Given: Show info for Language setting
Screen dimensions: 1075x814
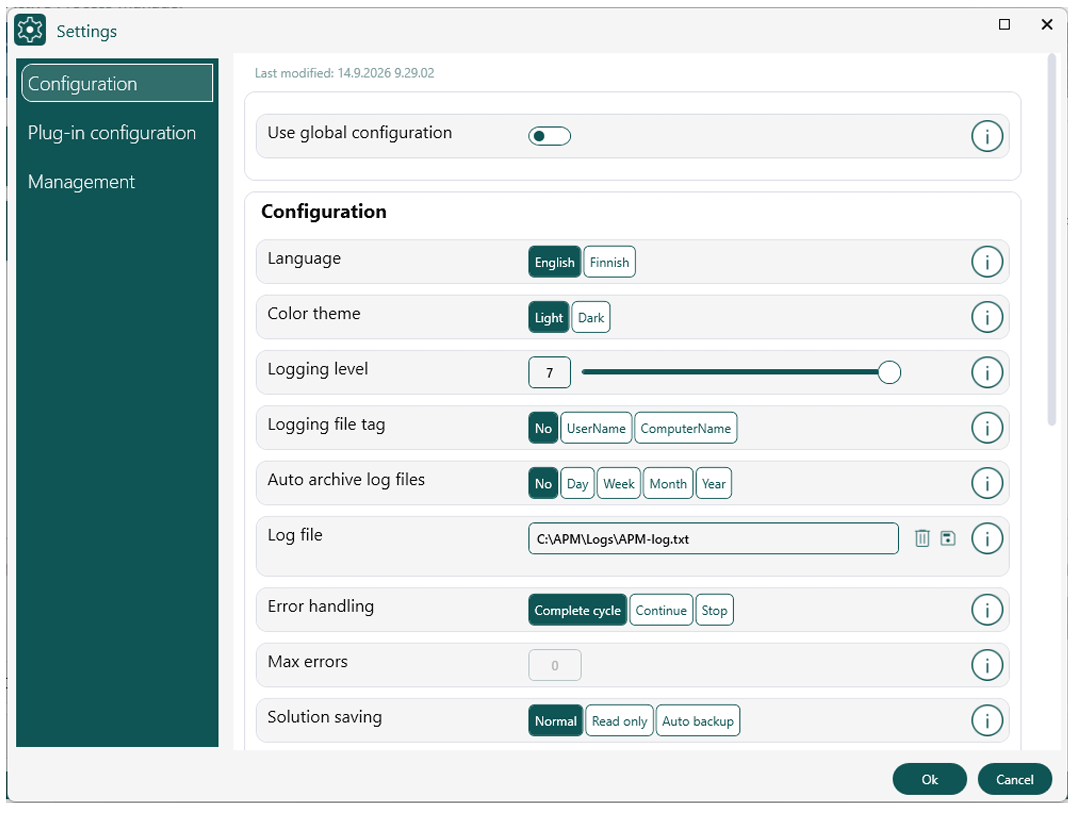Looking at the screenshot, I should 987,261.
